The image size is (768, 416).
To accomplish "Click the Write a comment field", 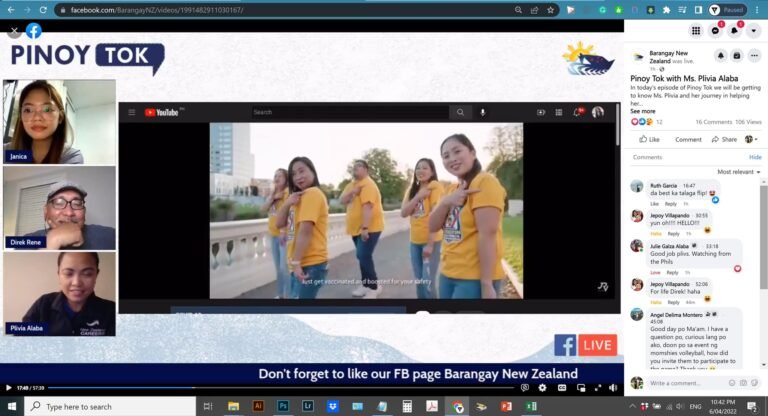I will pos(686,383).
